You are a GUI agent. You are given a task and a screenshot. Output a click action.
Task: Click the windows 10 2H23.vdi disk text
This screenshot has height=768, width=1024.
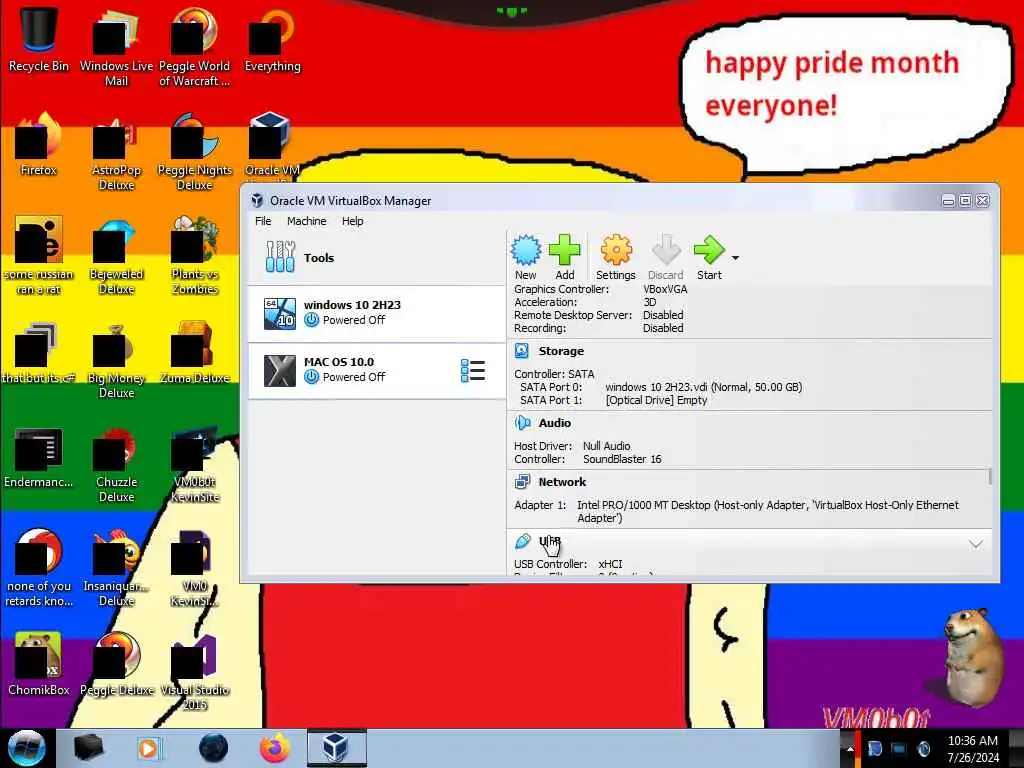(x=703, y=387)
